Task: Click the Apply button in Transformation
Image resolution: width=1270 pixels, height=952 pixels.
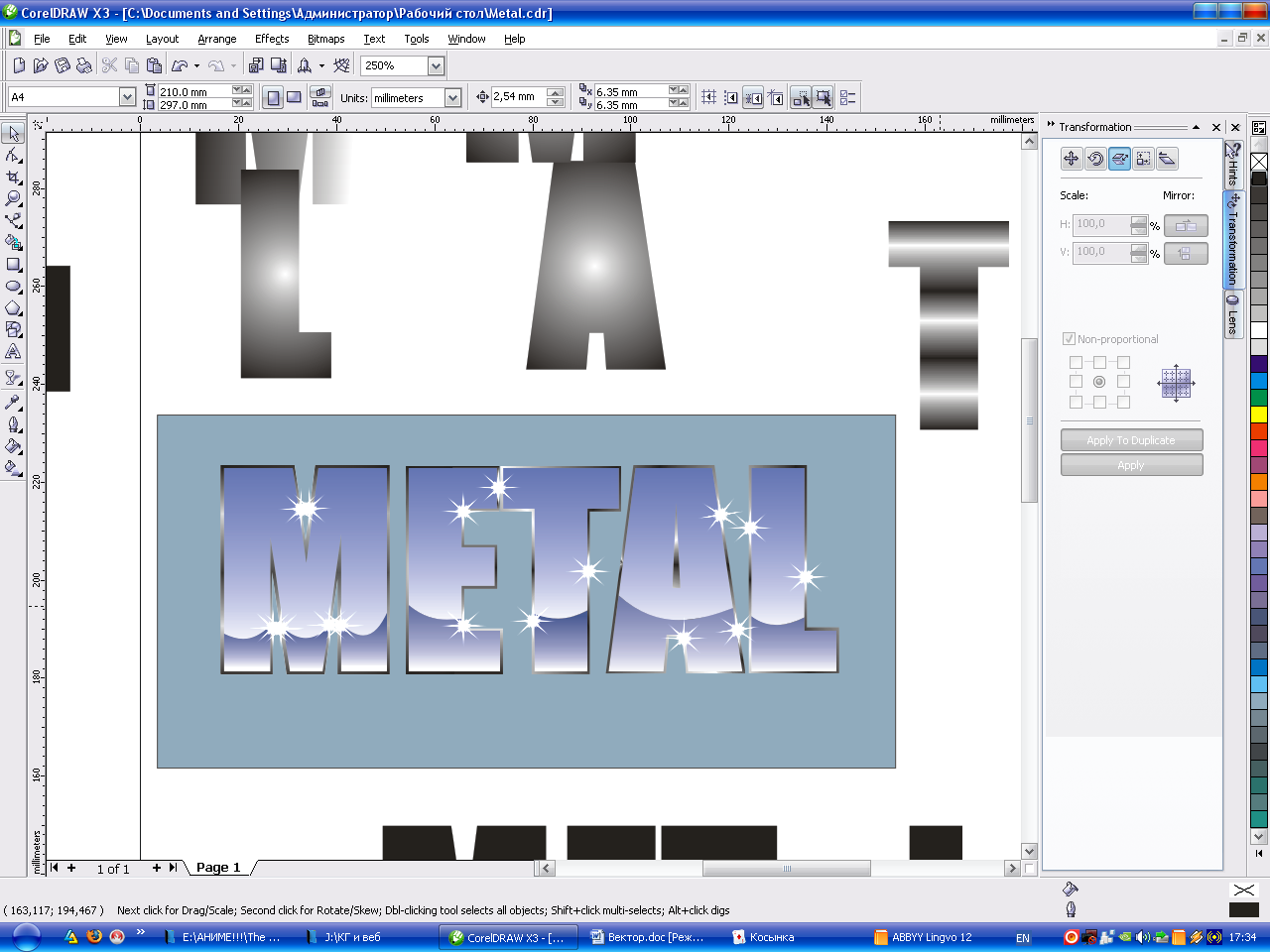Action: pos(1131,465)
